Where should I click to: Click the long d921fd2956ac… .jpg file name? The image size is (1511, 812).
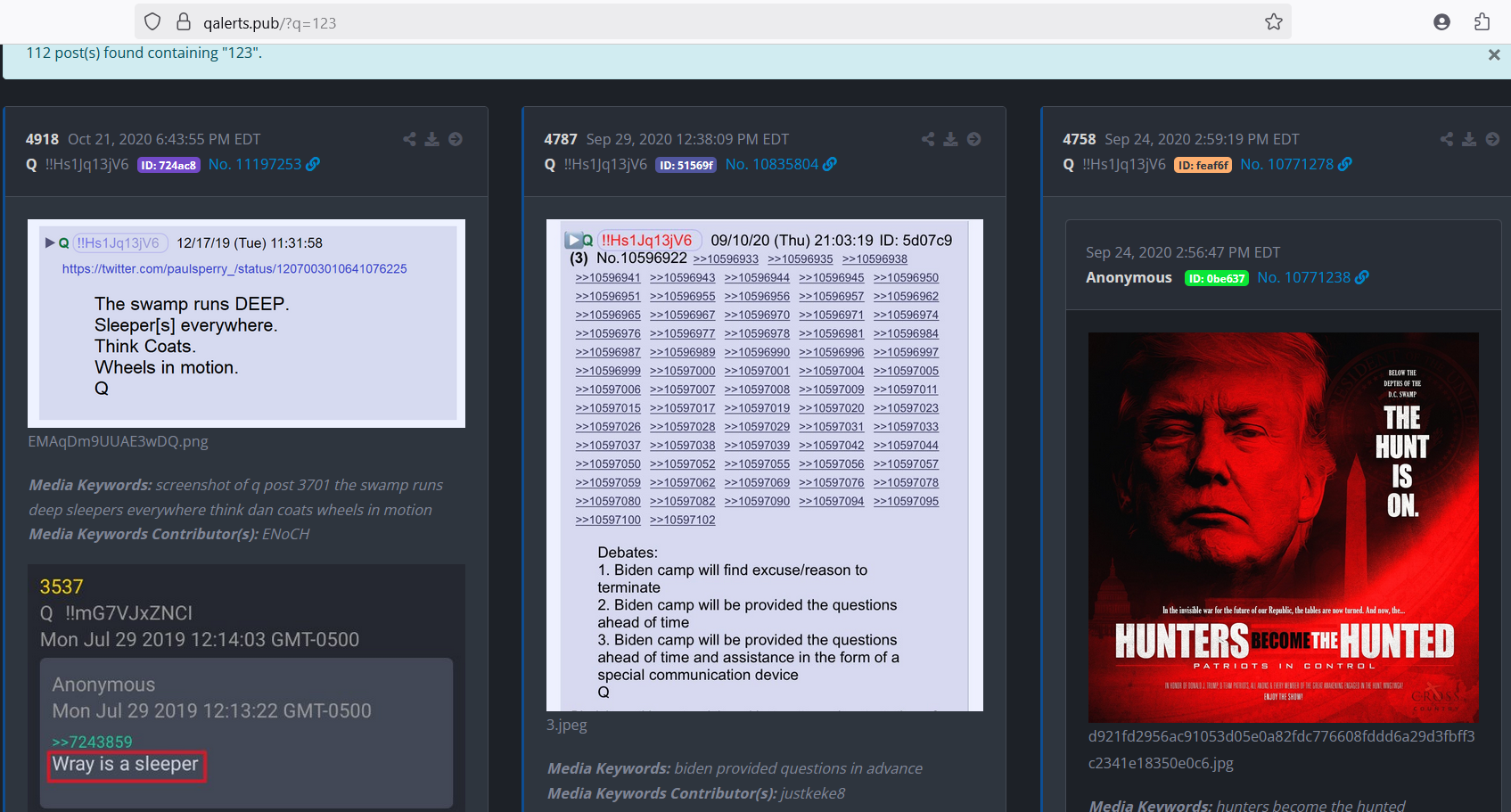coord(1282,750)
